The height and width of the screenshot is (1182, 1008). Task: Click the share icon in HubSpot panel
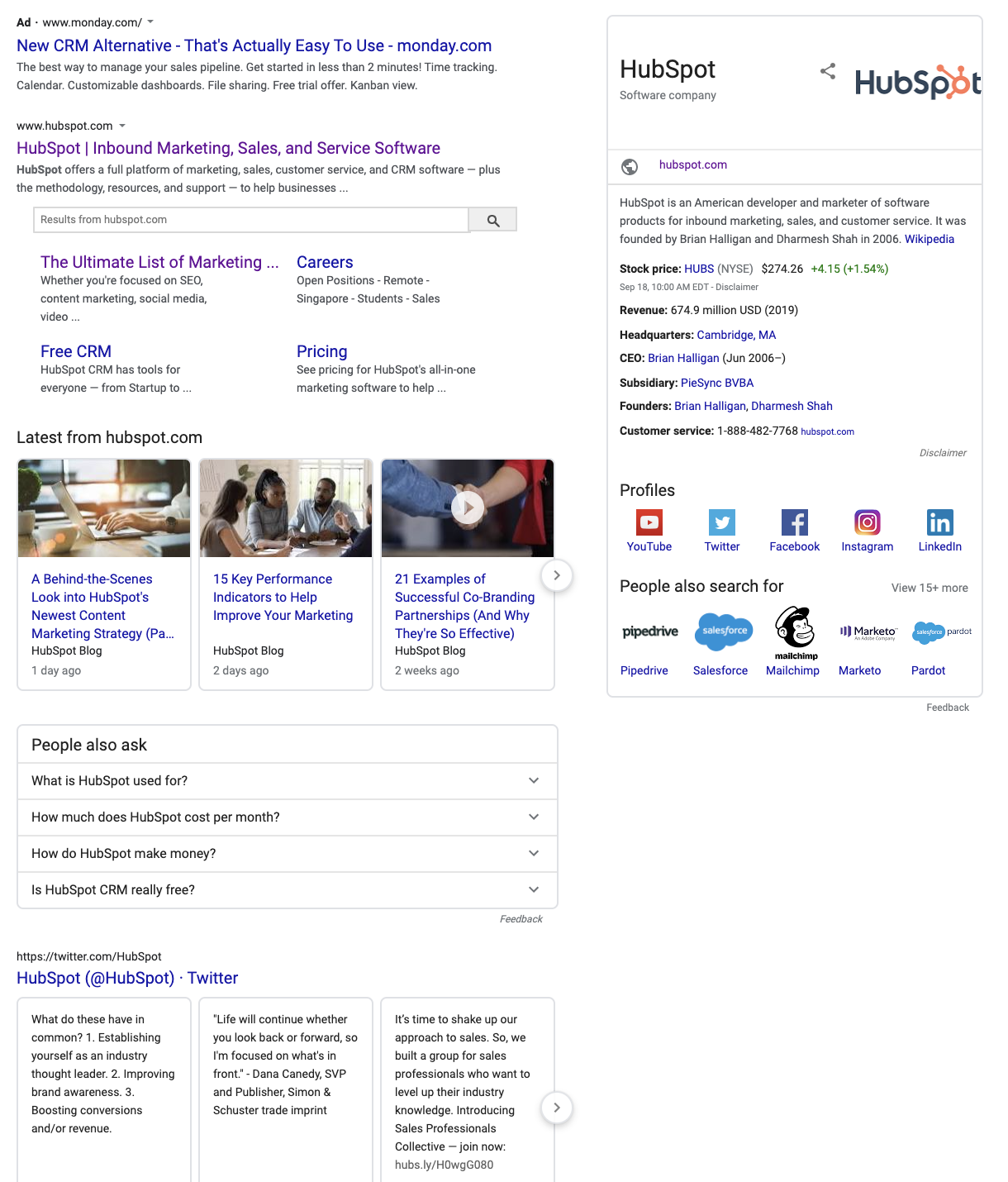(x=828, y=71)
